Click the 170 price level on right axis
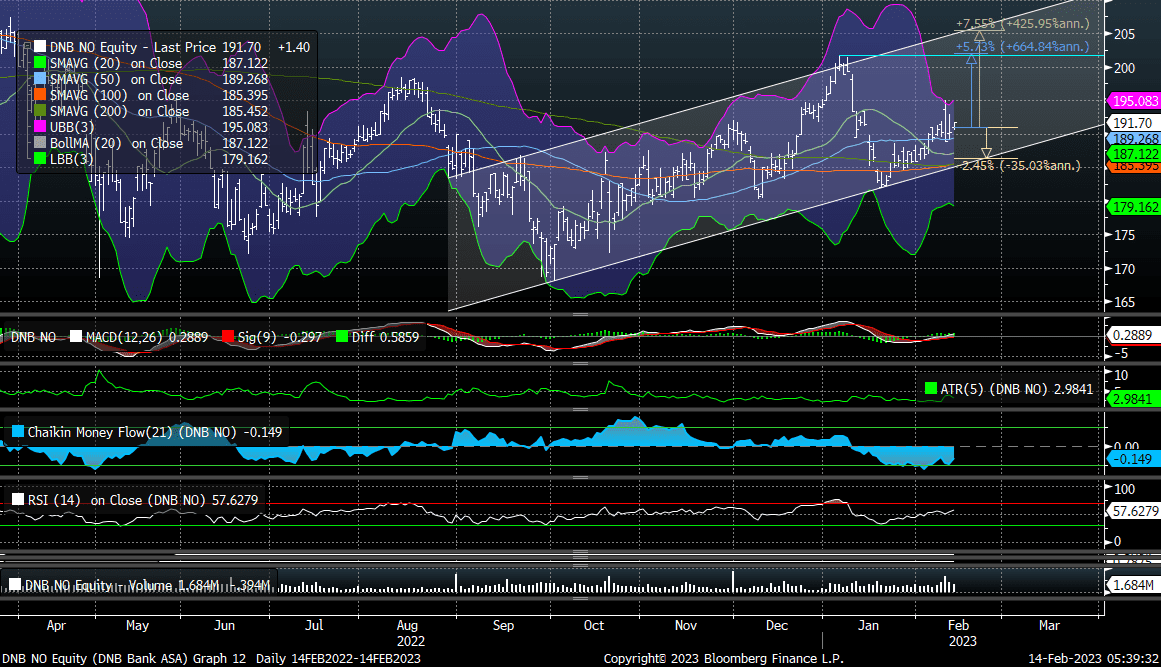This screenshot has width=1161, height=667. tap(1125, 269)
